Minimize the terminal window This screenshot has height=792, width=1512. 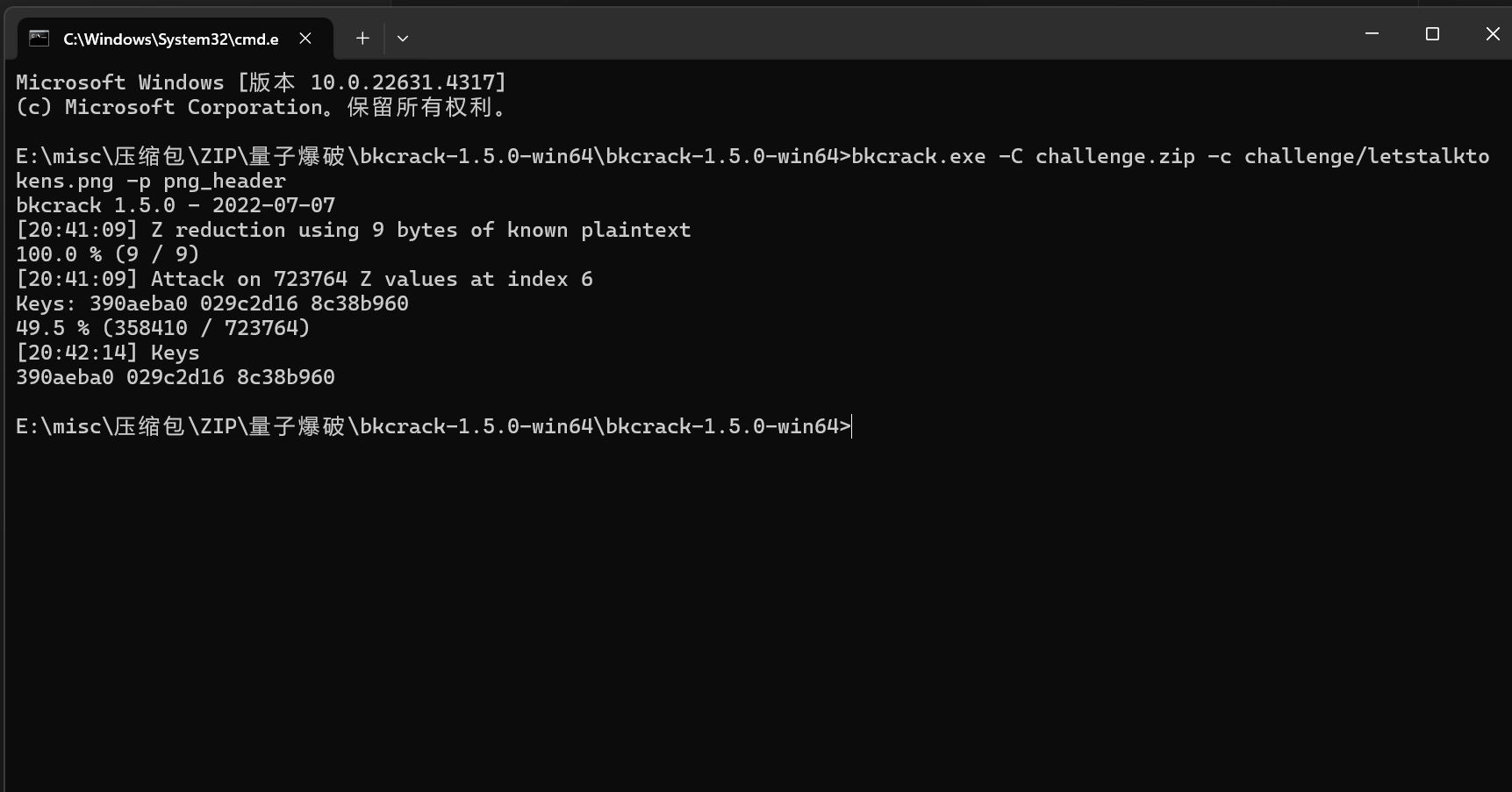tap(1372, 33)
